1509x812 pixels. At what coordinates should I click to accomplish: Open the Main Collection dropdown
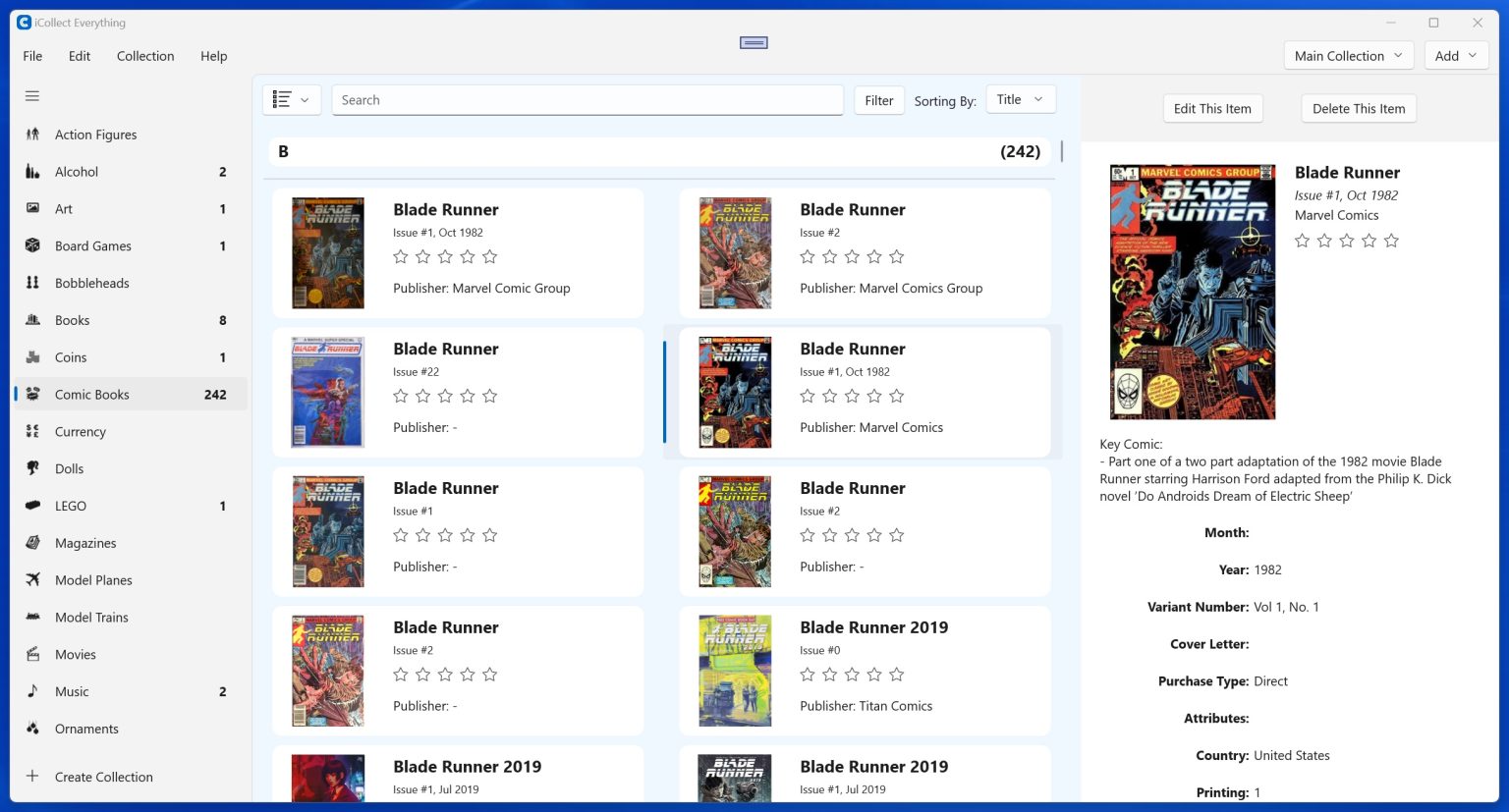click(x=1347, y=55)
